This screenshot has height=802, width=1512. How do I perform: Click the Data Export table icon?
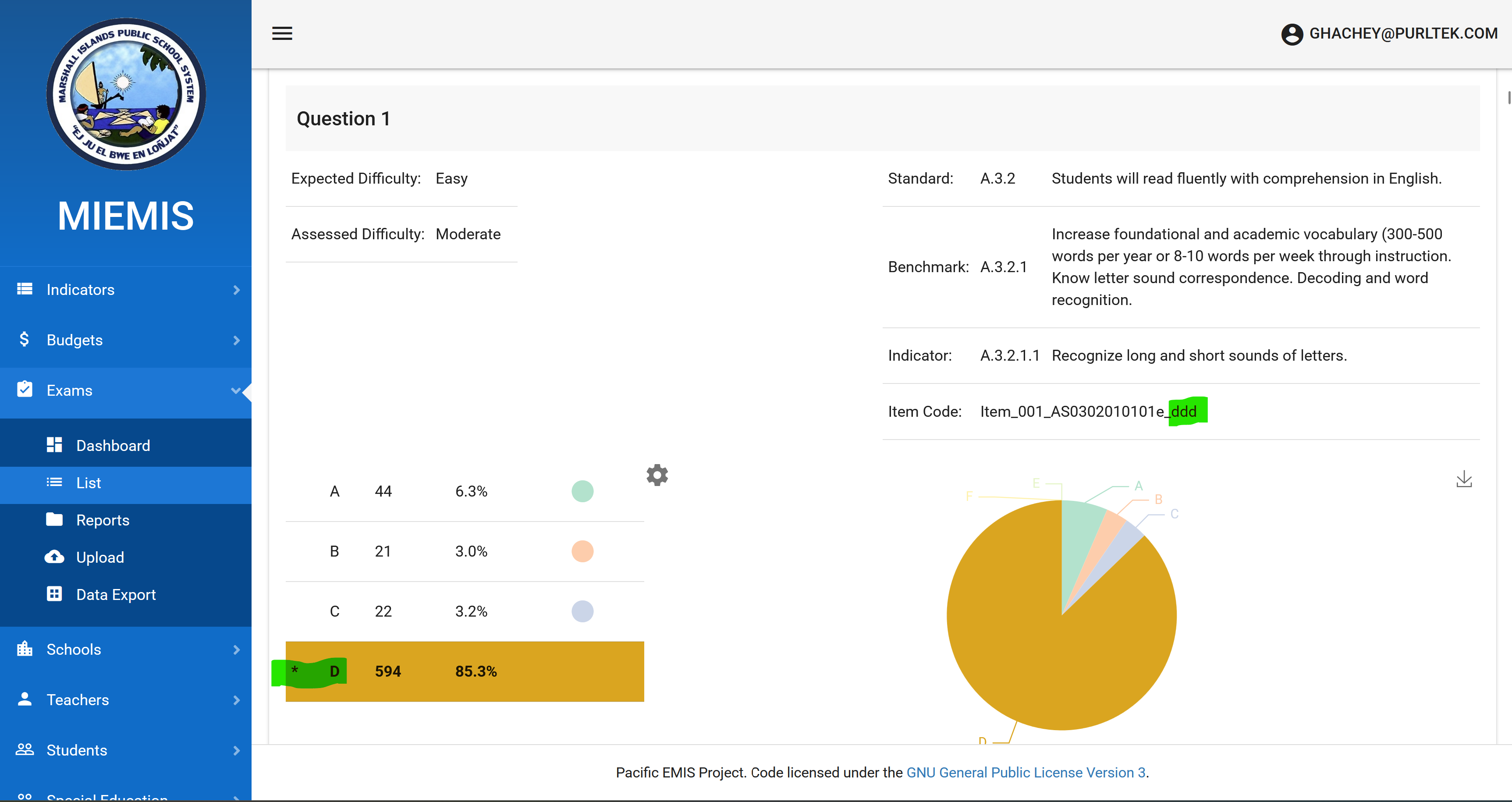tap(55, 594)
